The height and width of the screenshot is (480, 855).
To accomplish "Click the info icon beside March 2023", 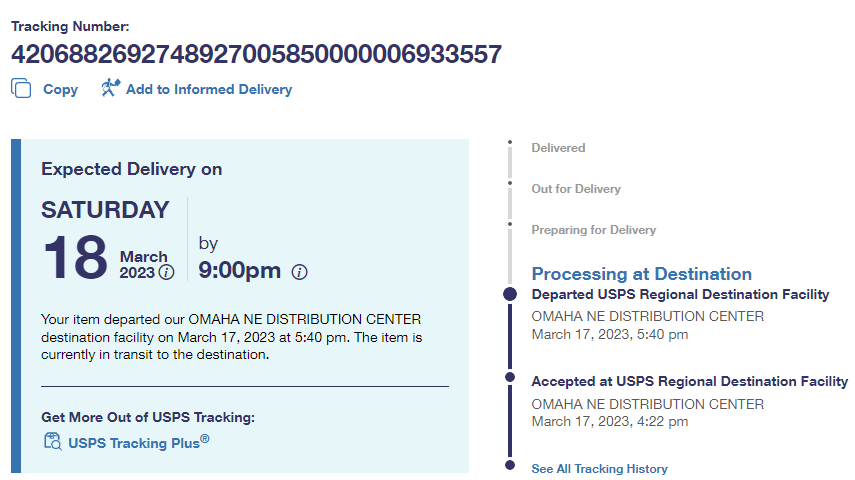I will (166, 272).
